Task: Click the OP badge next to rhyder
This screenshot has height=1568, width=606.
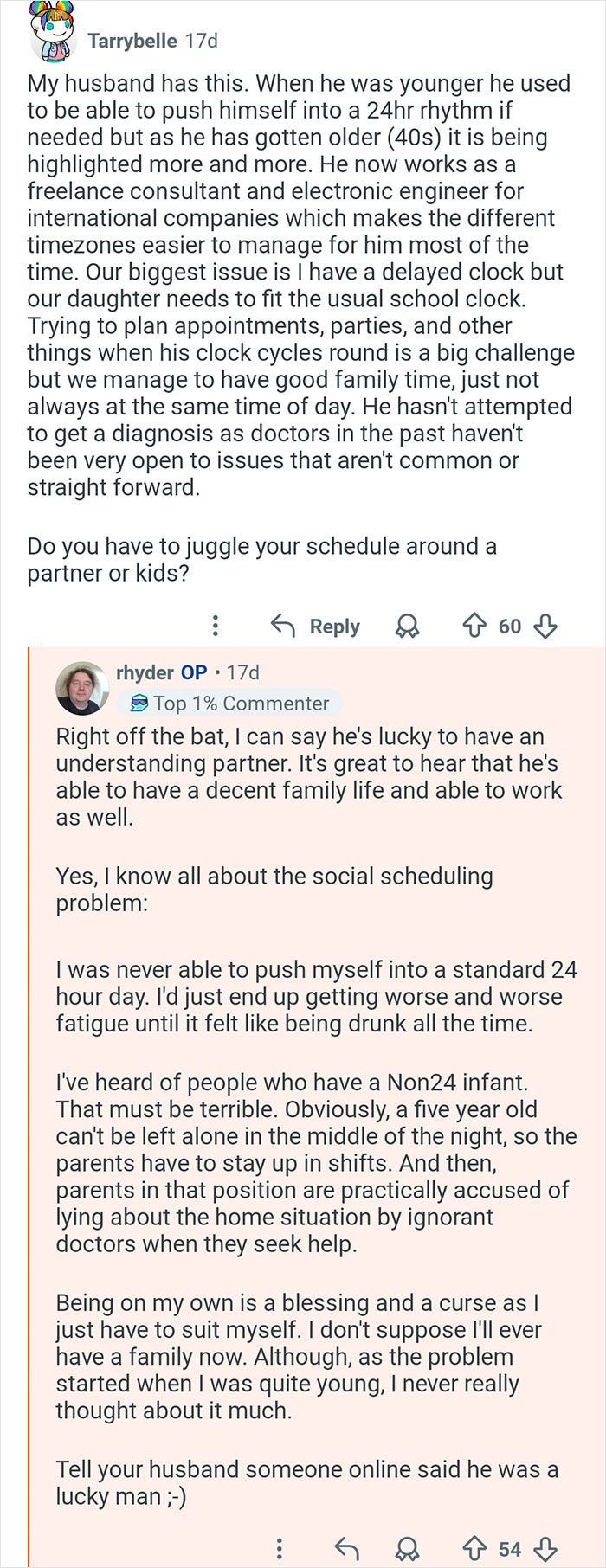Action: pyautogui.click(x=194, y=672)
